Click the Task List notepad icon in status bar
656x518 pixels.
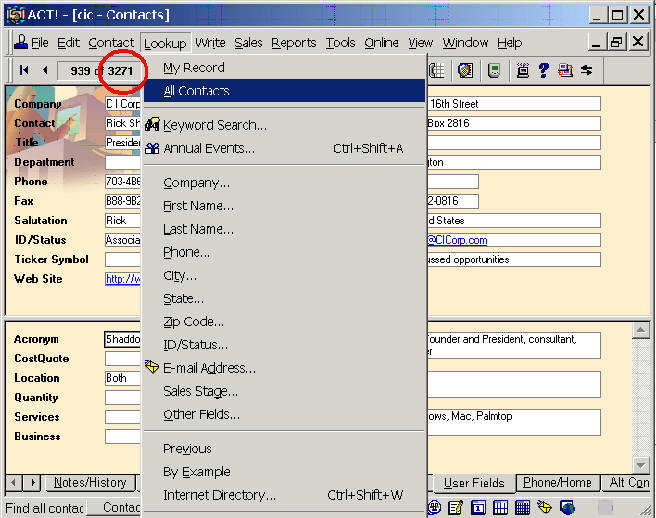pos(455,508)
